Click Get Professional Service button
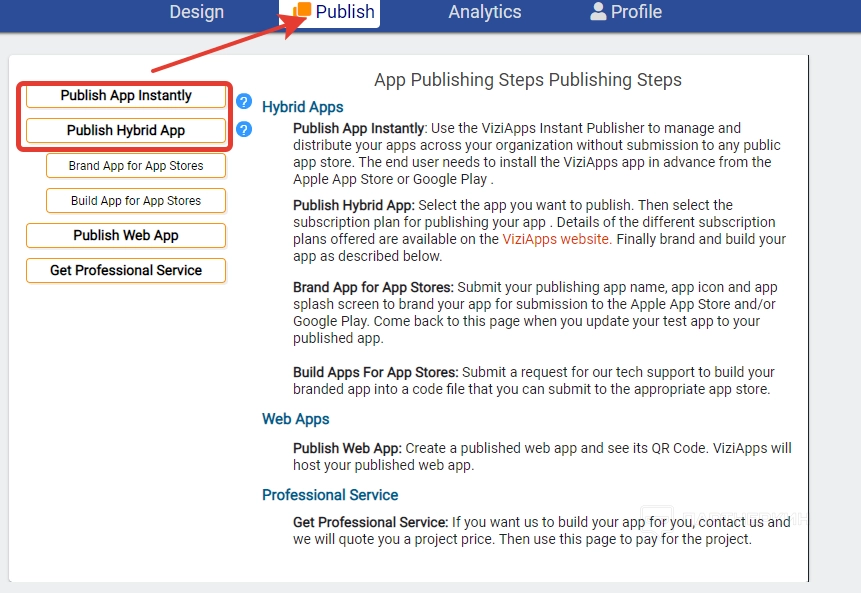Image resolution: width=861 pixels, height=593 pixels. 126,271
